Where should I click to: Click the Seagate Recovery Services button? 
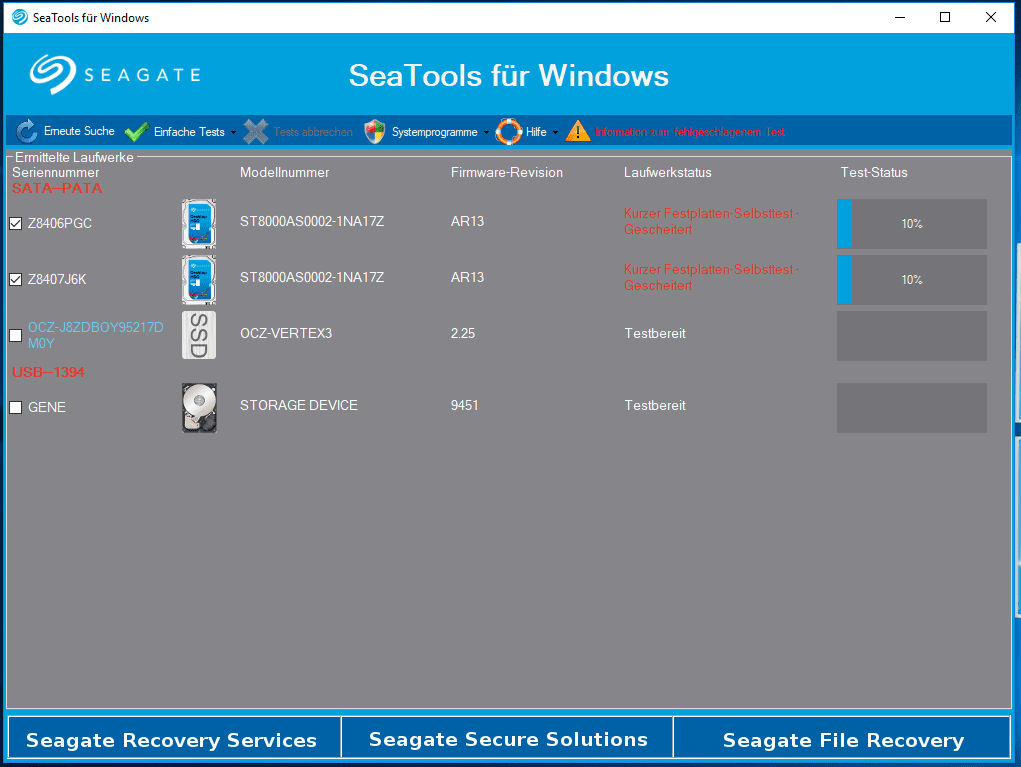click(x=174, y=737)
